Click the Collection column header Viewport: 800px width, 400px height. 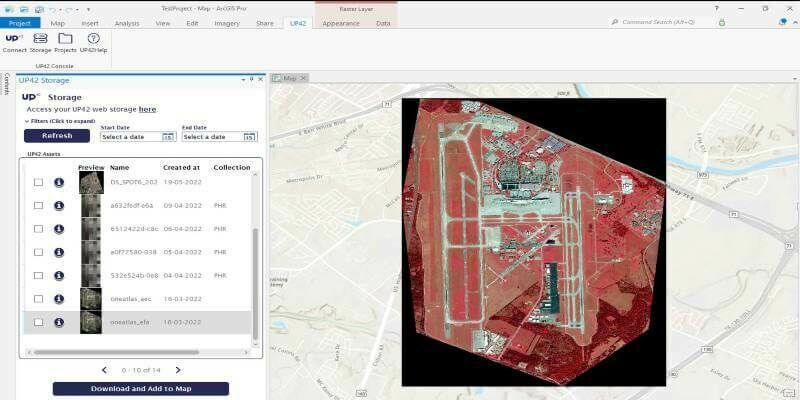click(232, 167)
